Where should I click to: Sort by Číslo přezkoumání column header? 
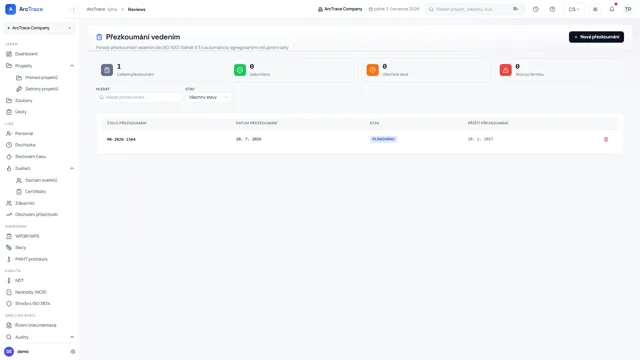tap(127, 123)
